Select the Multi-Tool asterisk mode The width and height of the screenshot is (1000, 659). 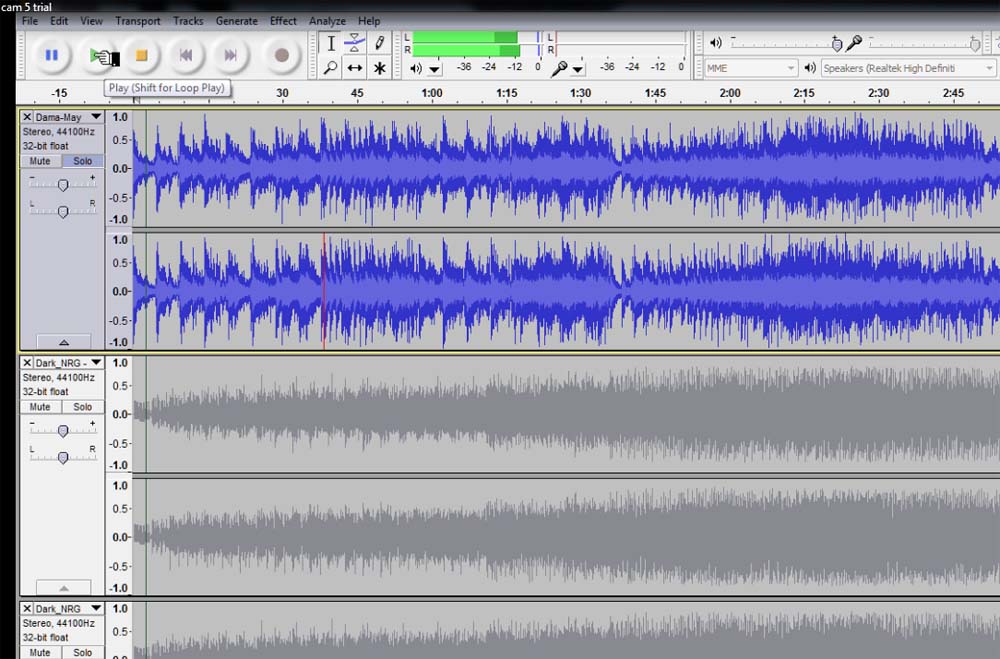click(x=379, y=68)
